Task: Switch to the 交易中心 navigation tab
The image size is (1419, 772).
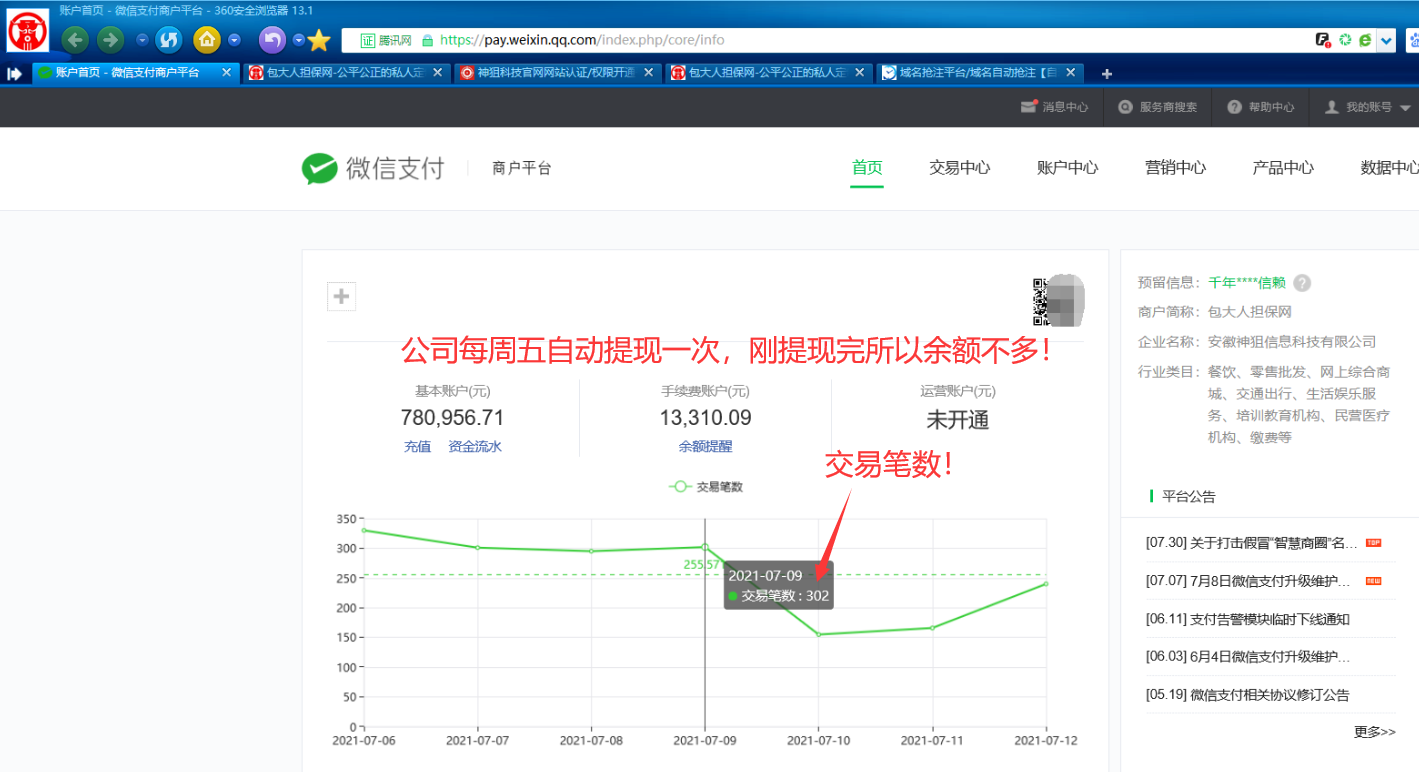Action: tap(959, 168)
